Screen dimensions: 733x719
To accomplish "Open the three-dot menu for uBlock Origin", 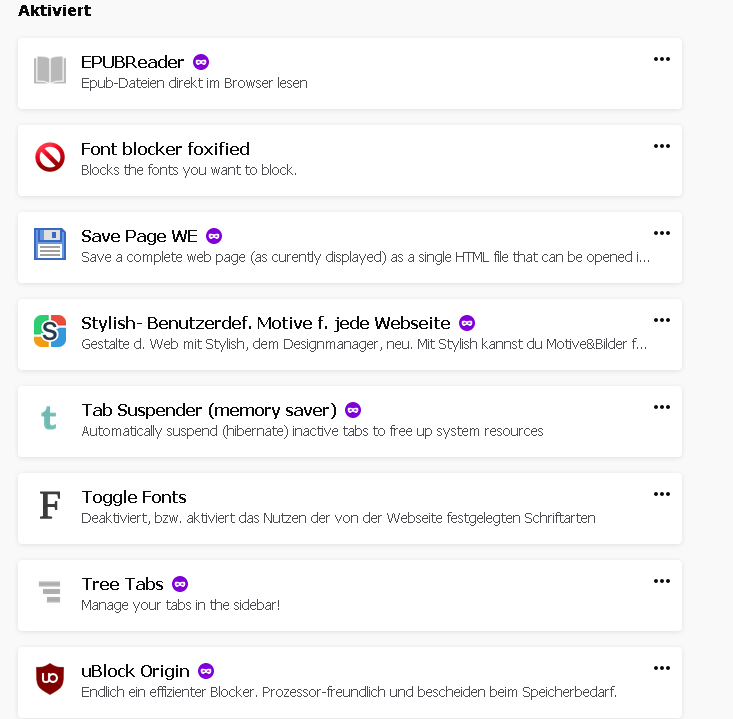I will [x=662, y=668].
